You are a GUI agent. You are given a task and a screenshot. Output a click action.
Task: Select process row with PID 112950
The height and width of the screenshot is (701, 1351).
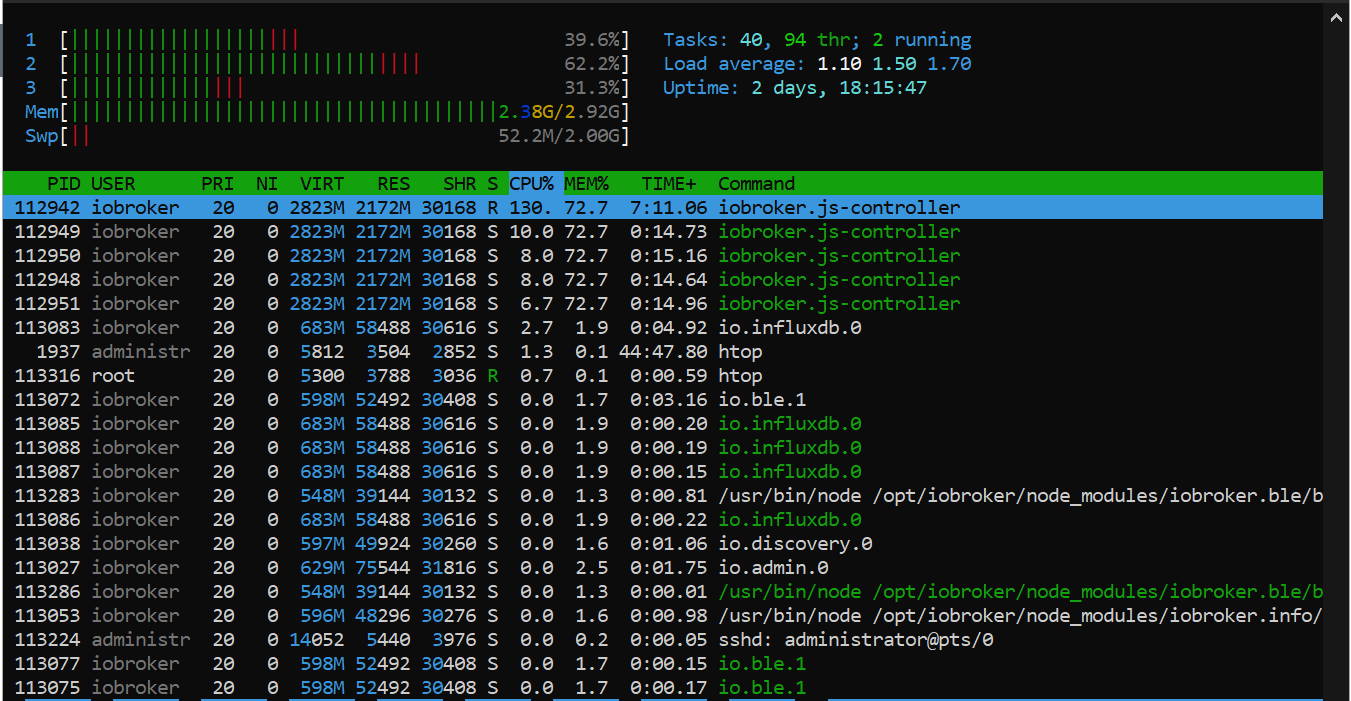coord(663,256)
